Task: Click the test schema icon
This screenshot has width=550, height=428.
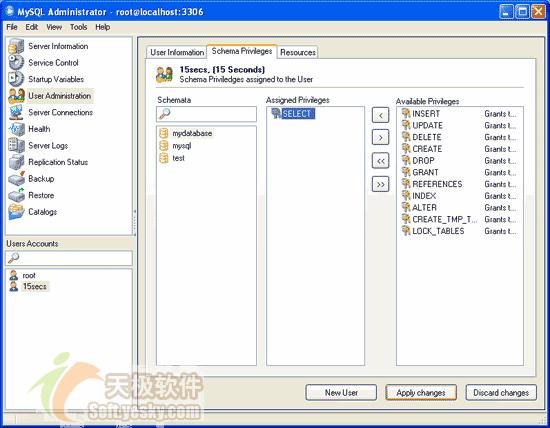Action: pyautogui.click(x=163, y=158)
